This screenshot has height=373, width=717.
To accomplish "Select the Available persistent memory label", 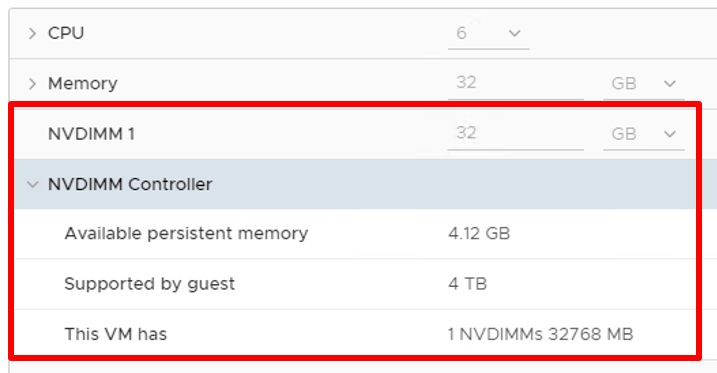I will tap(186, 234).
